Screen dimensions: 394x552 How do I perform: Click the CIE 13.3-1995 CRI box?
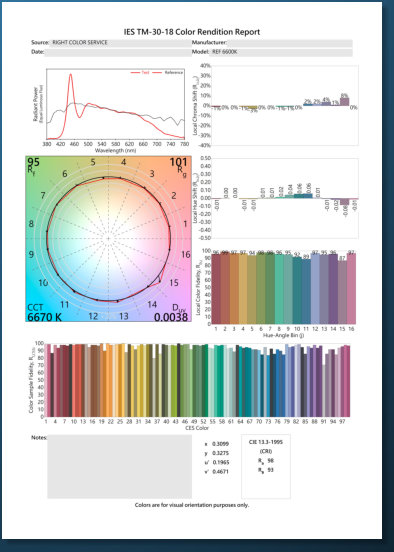coord(266,466)
